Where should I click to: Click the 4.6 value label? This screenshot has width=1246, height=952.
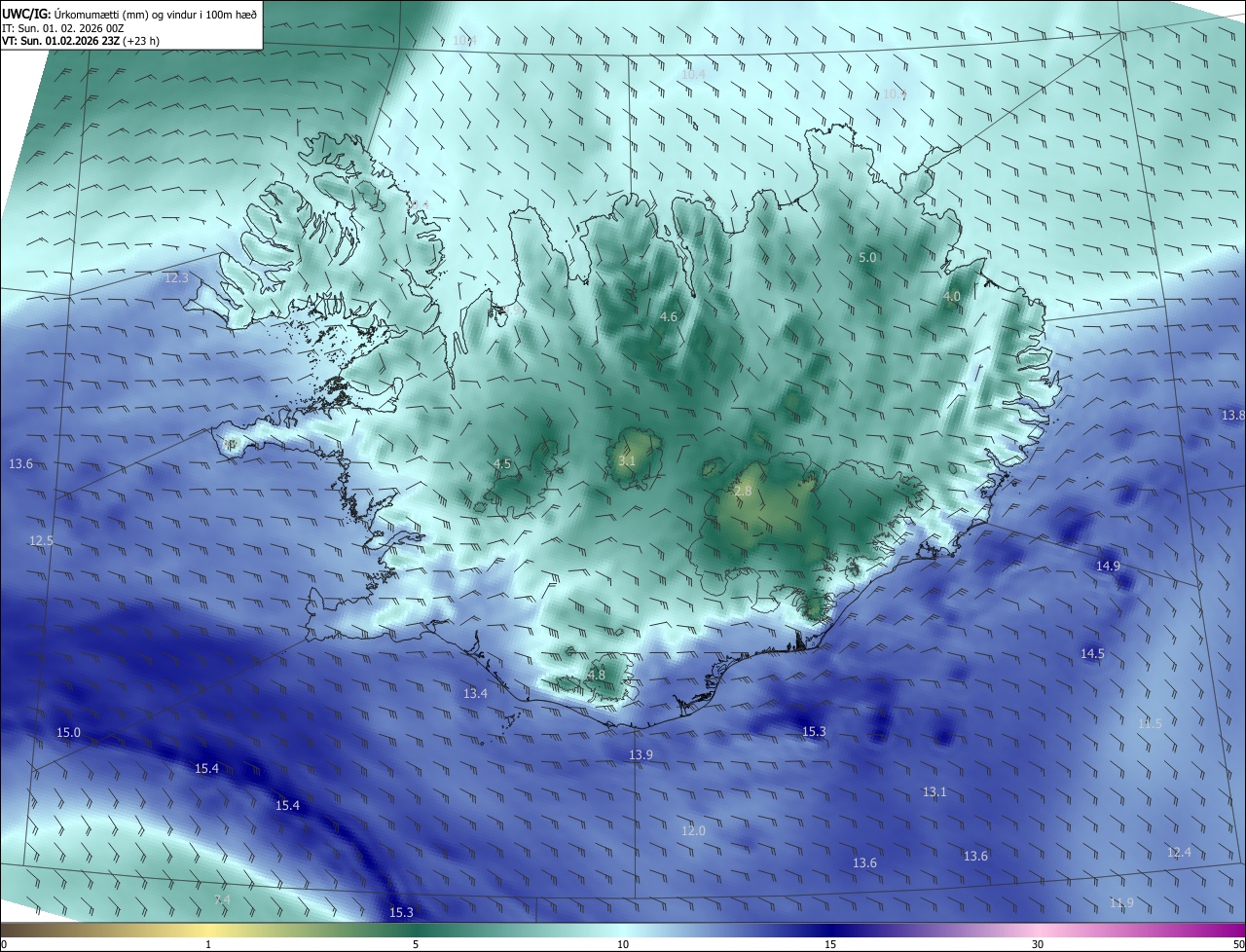(x=669, y=316)
